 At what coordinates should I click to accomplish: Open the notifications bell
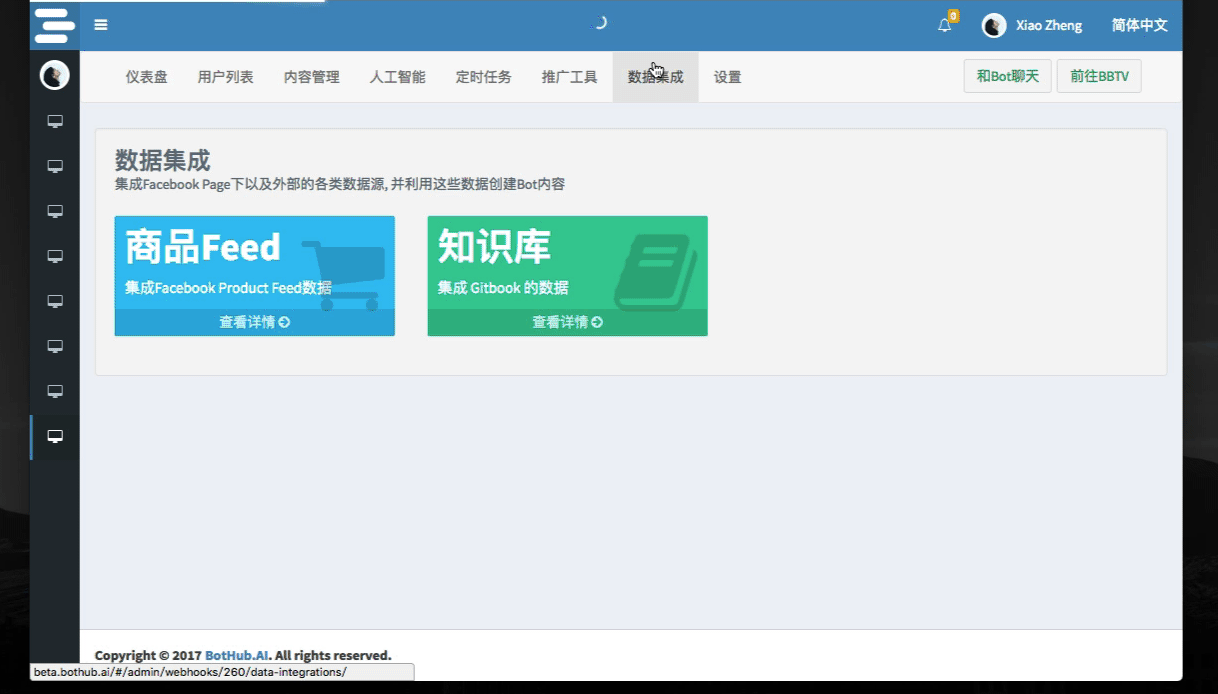point(944,26)
